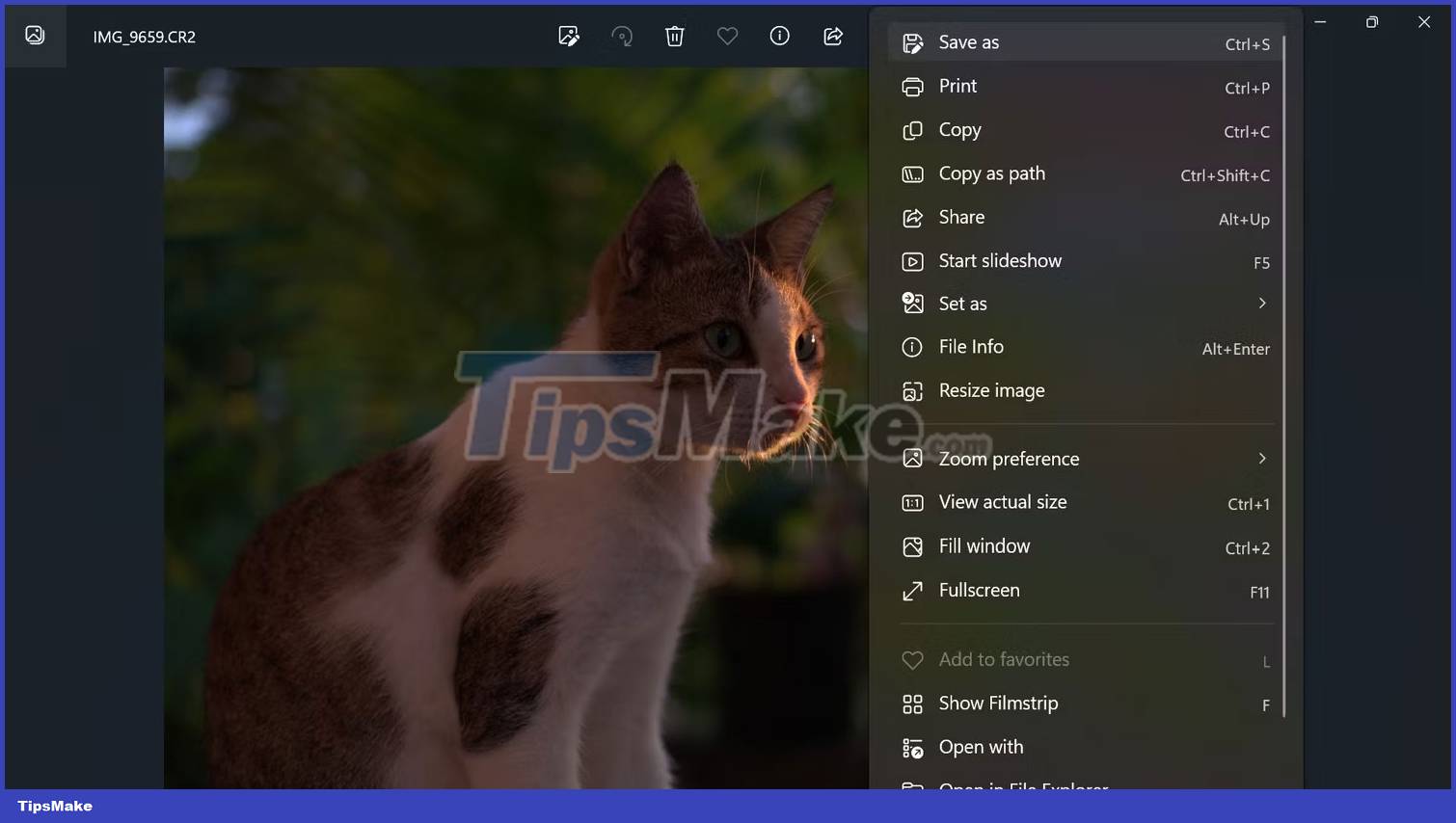The width and height of the screenshot is (1456, 823).
Task: Expand the Set as submenu arrow
Action: (1261, 304)
